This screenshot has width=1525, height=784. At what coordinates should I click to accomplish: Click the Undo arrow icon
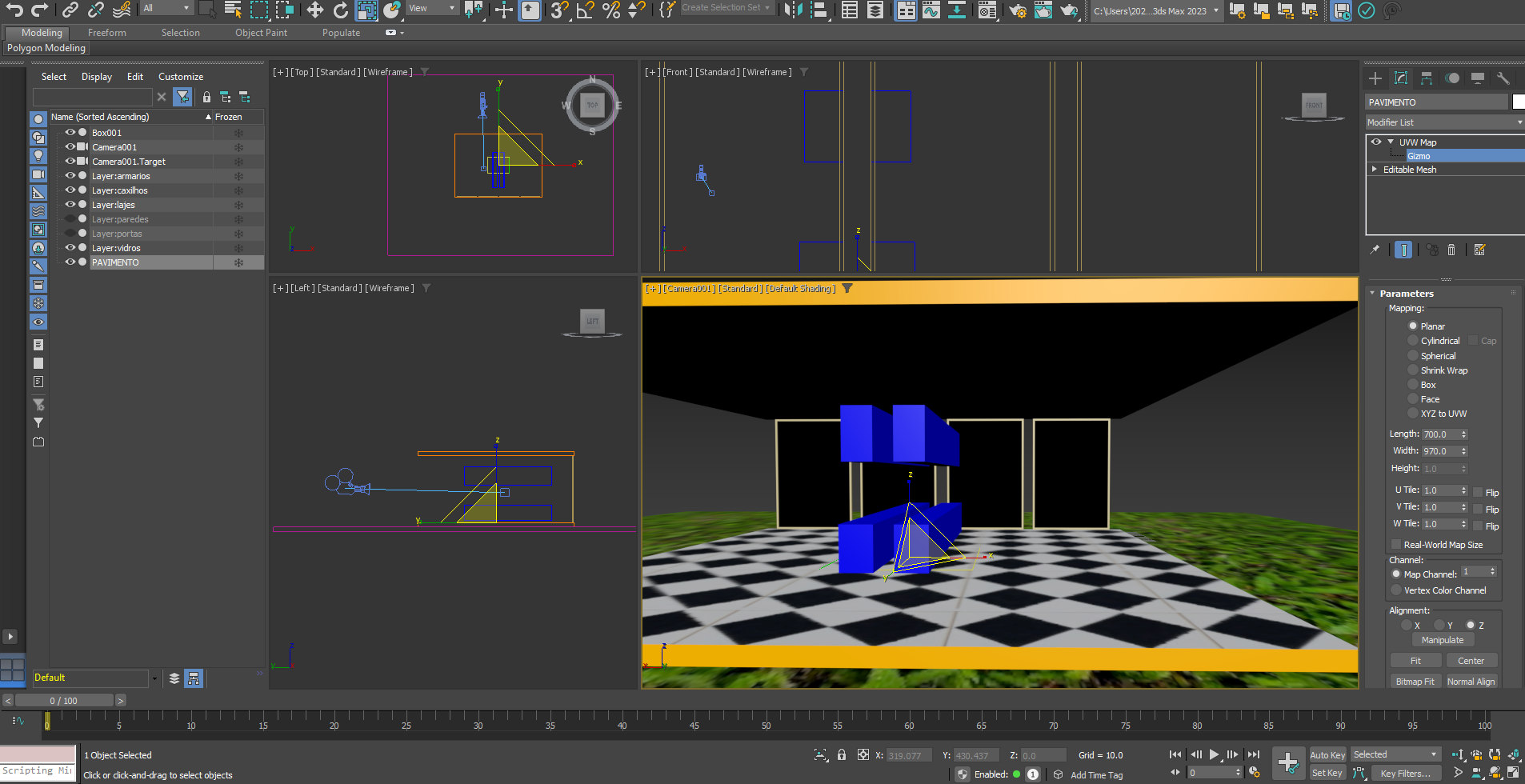14,10
